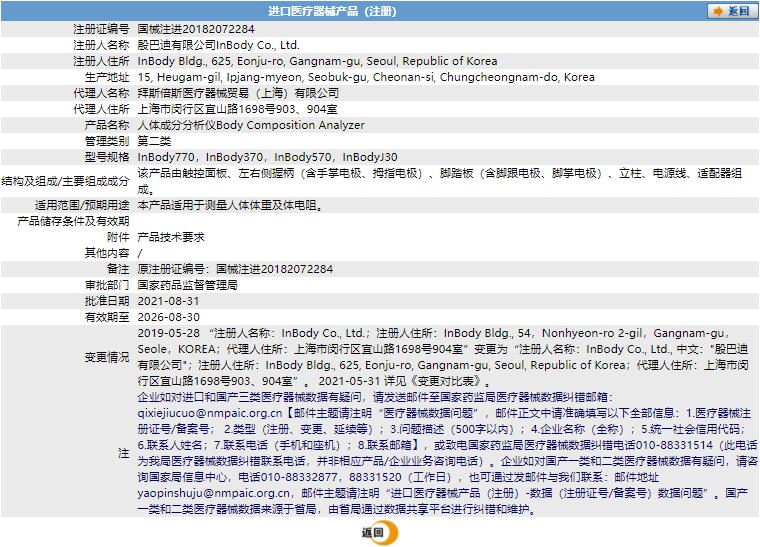Click the page title 进口医疗器械产品（注册）
Image resolution: width=760 pixels, height=547 pixels.
332,11
